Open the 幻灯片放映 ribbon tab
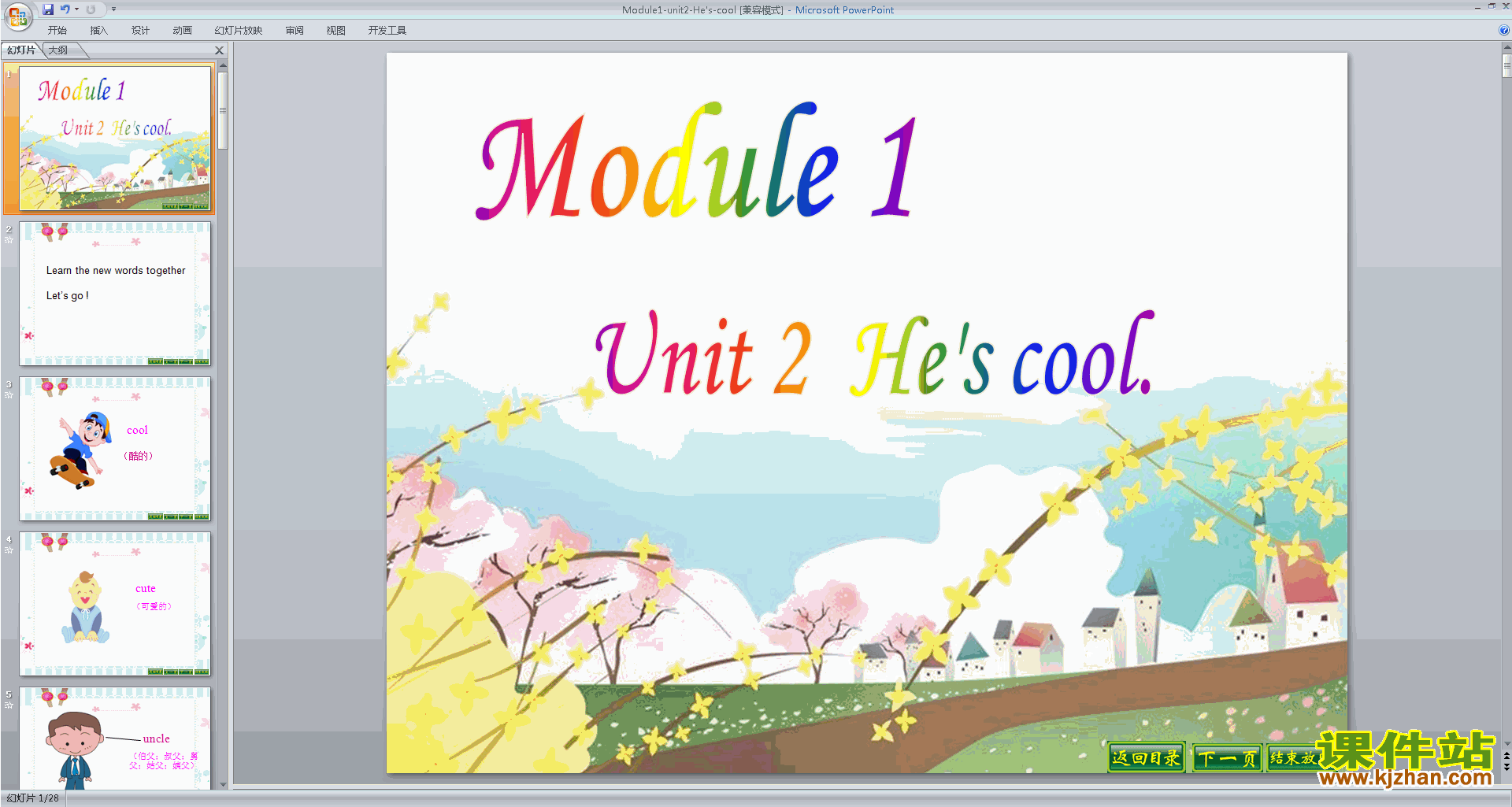 click(x=238, y=31)
